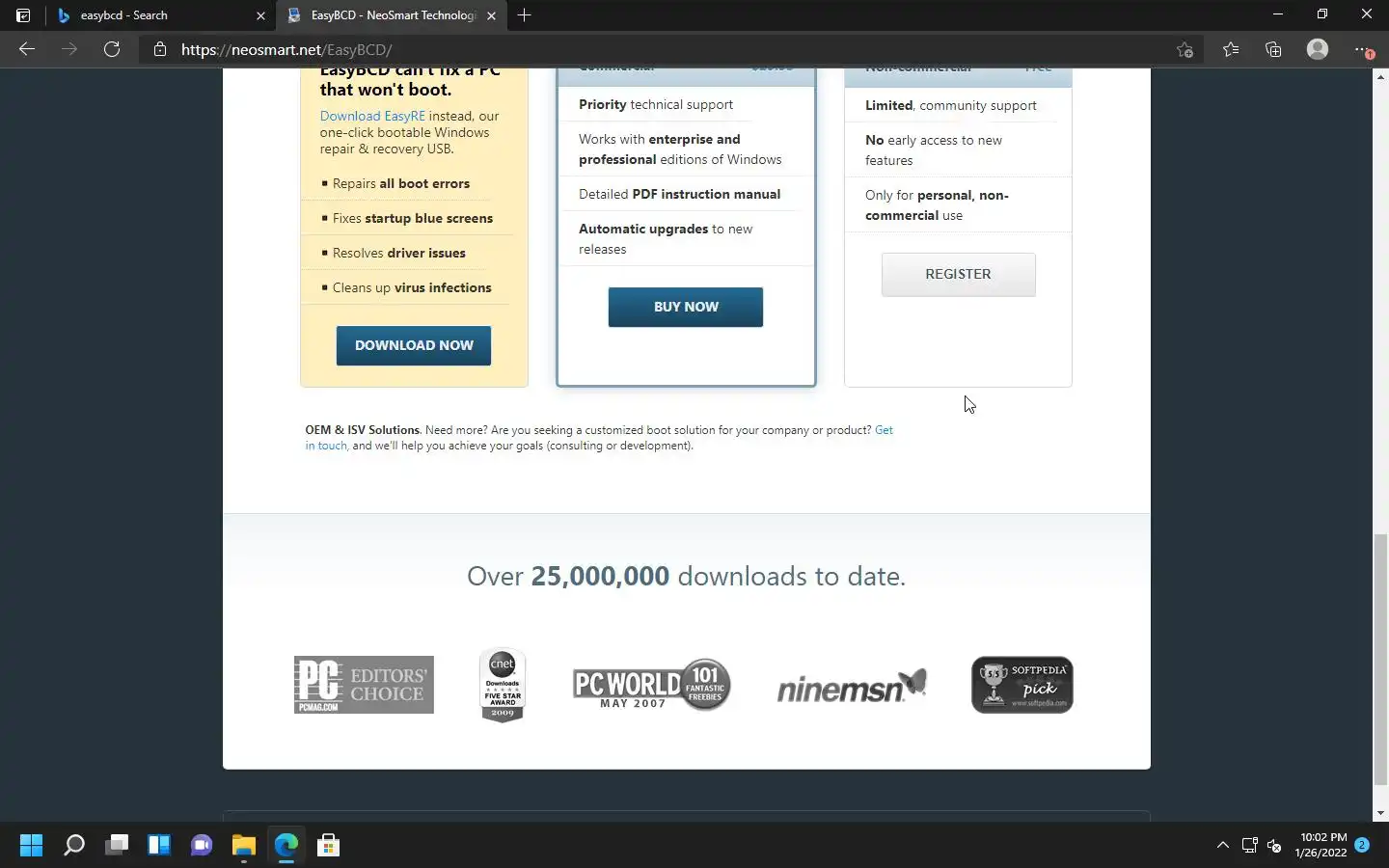1389x868 pixels.
Task: Open the tab actions menu icon
Action: pyautogui.click(x=23, y=15)
